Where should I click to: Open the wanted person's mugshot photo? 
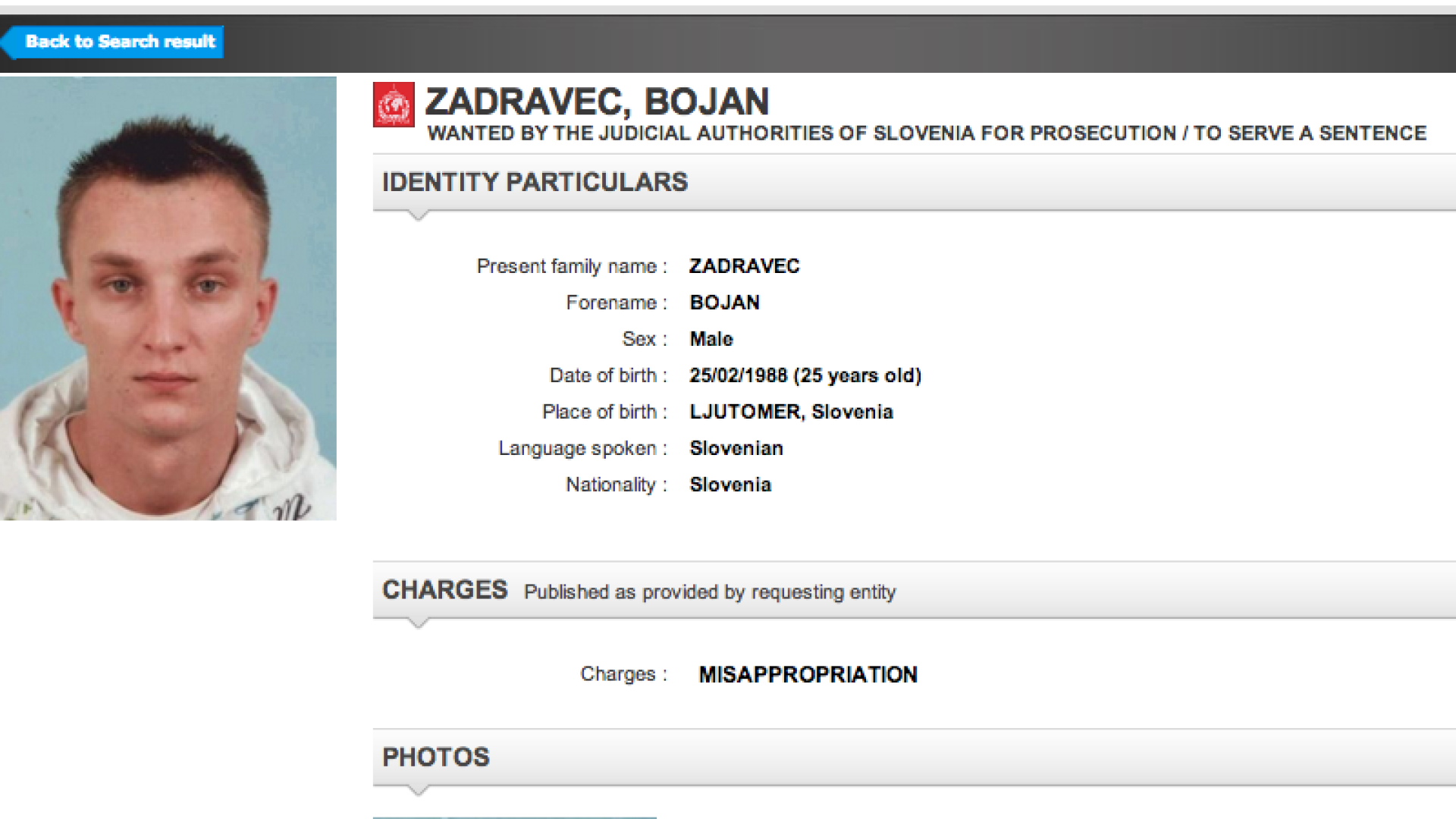point(168,298)
